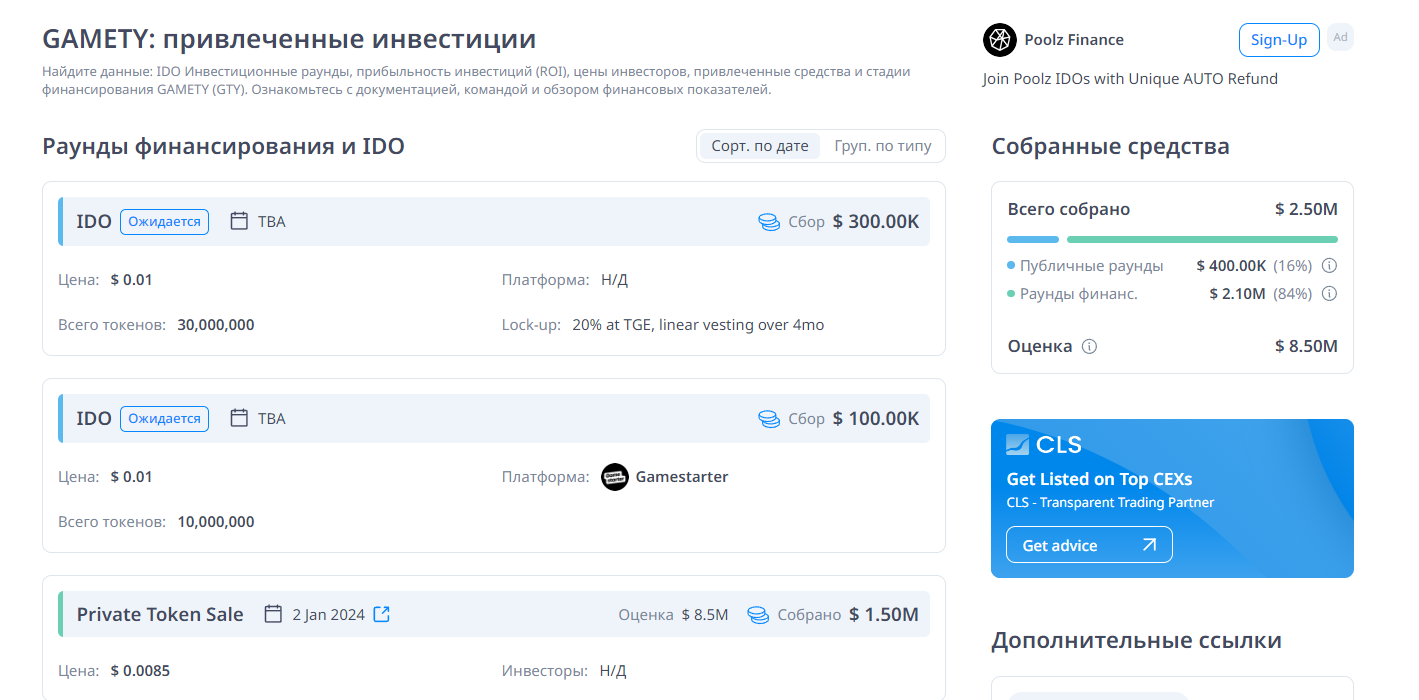Click the Get advice button

pos(1089,545)
